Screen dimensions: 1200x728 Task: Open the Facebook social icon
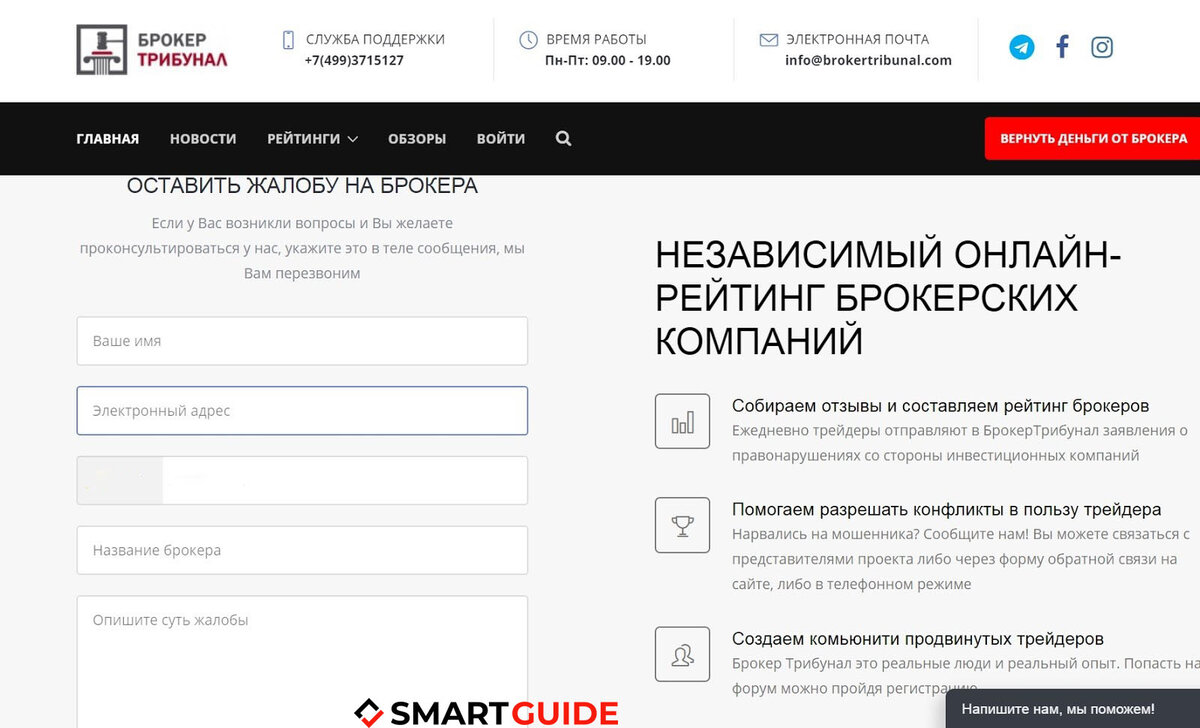(x=1062, y=47)
